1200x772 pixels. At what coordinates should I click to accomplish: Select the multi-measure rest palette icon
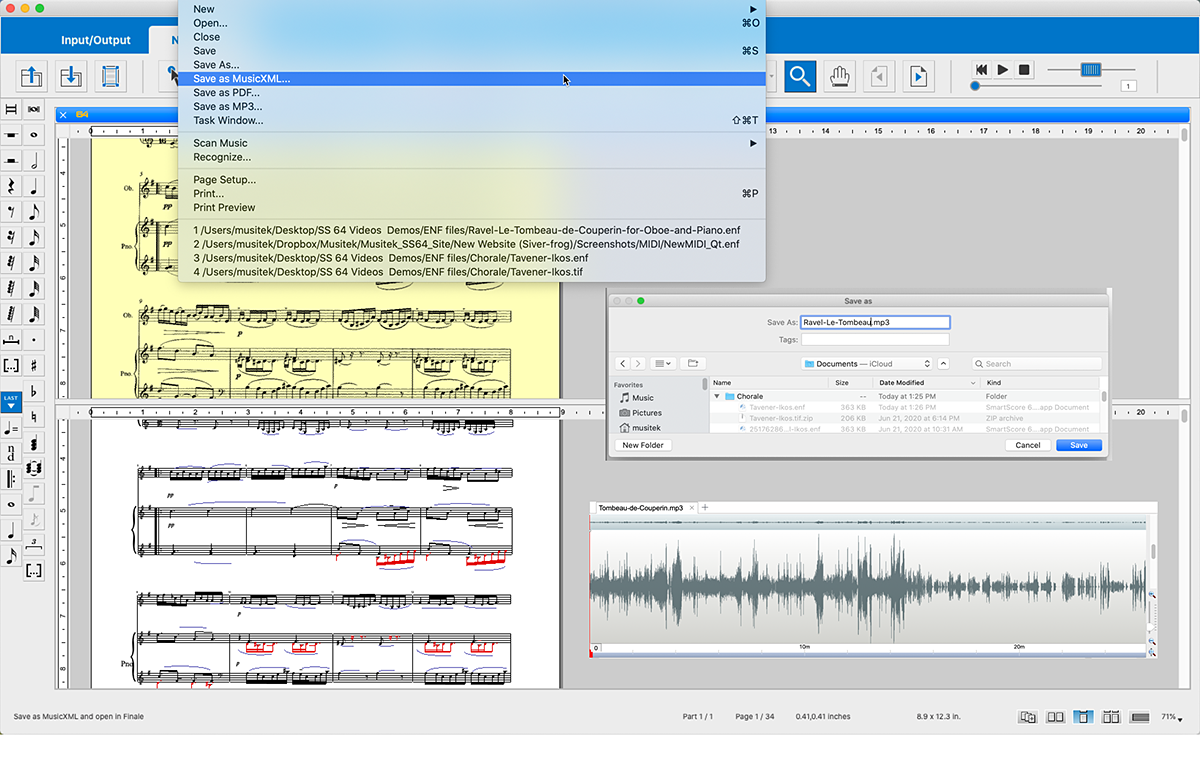tap(11, 340)
